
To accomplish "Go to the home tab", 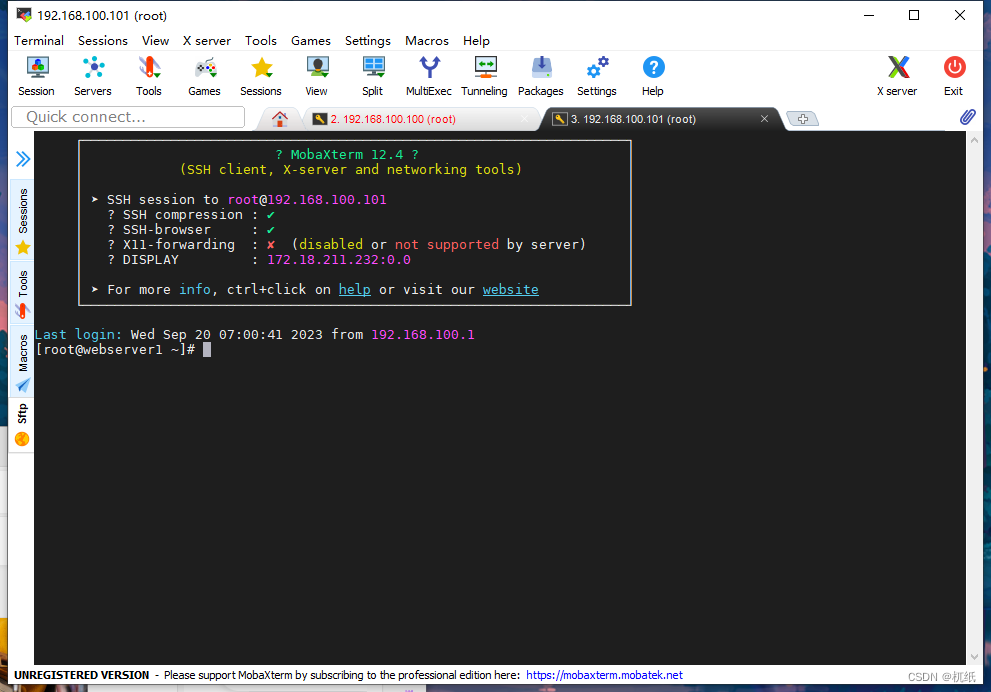I will [279, 118].
